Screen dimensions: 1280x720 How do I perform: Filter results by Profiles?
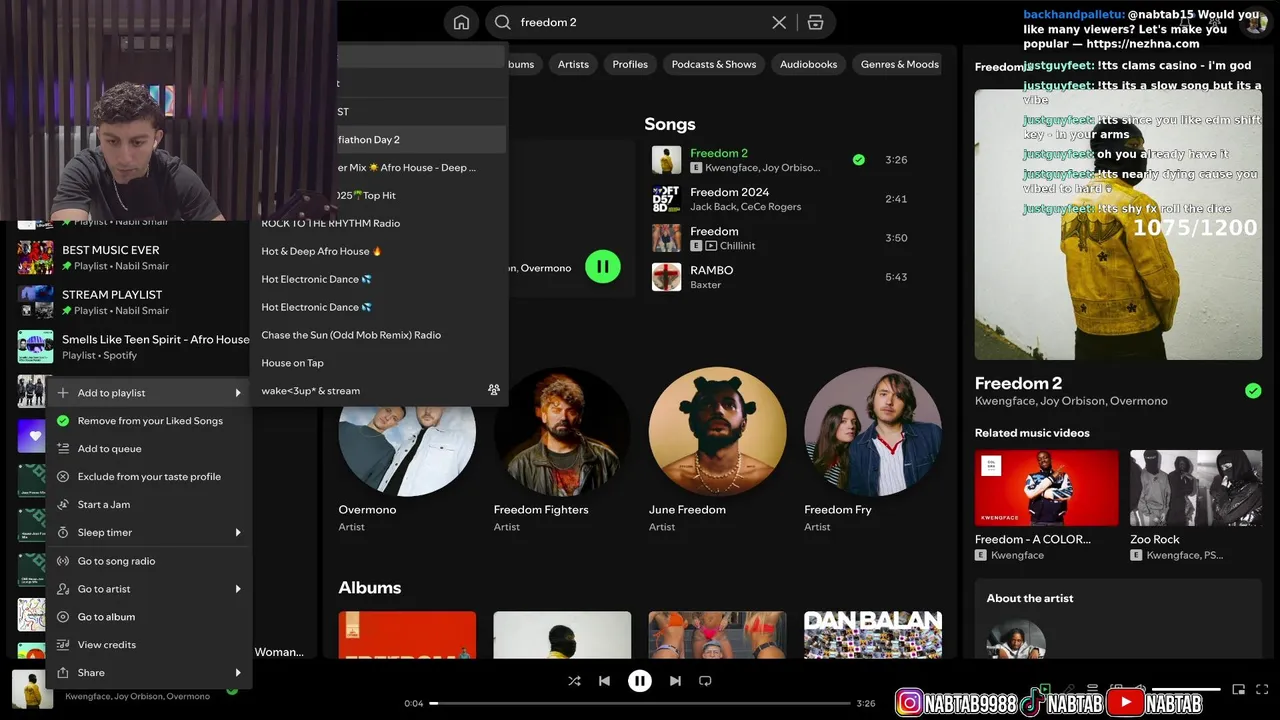click(630, 64)
